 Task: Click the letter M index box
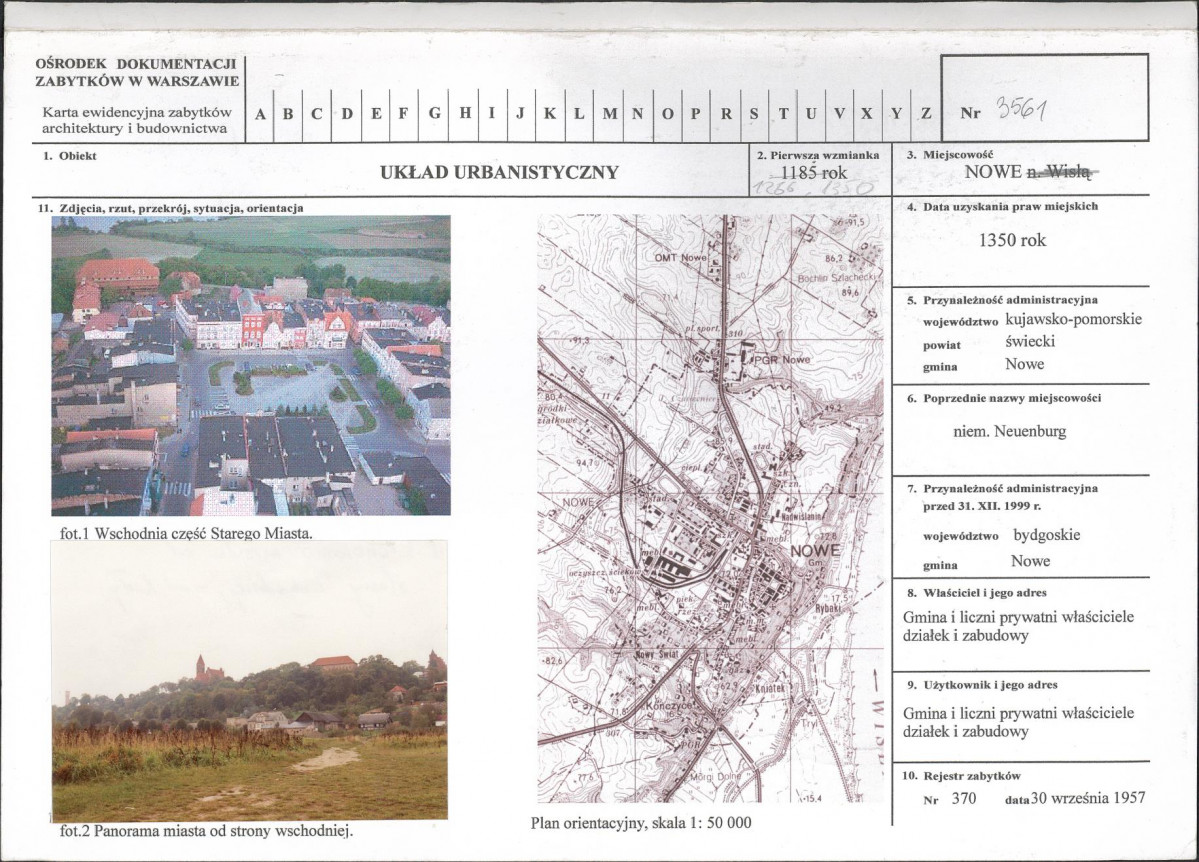(x=609, y=114)
